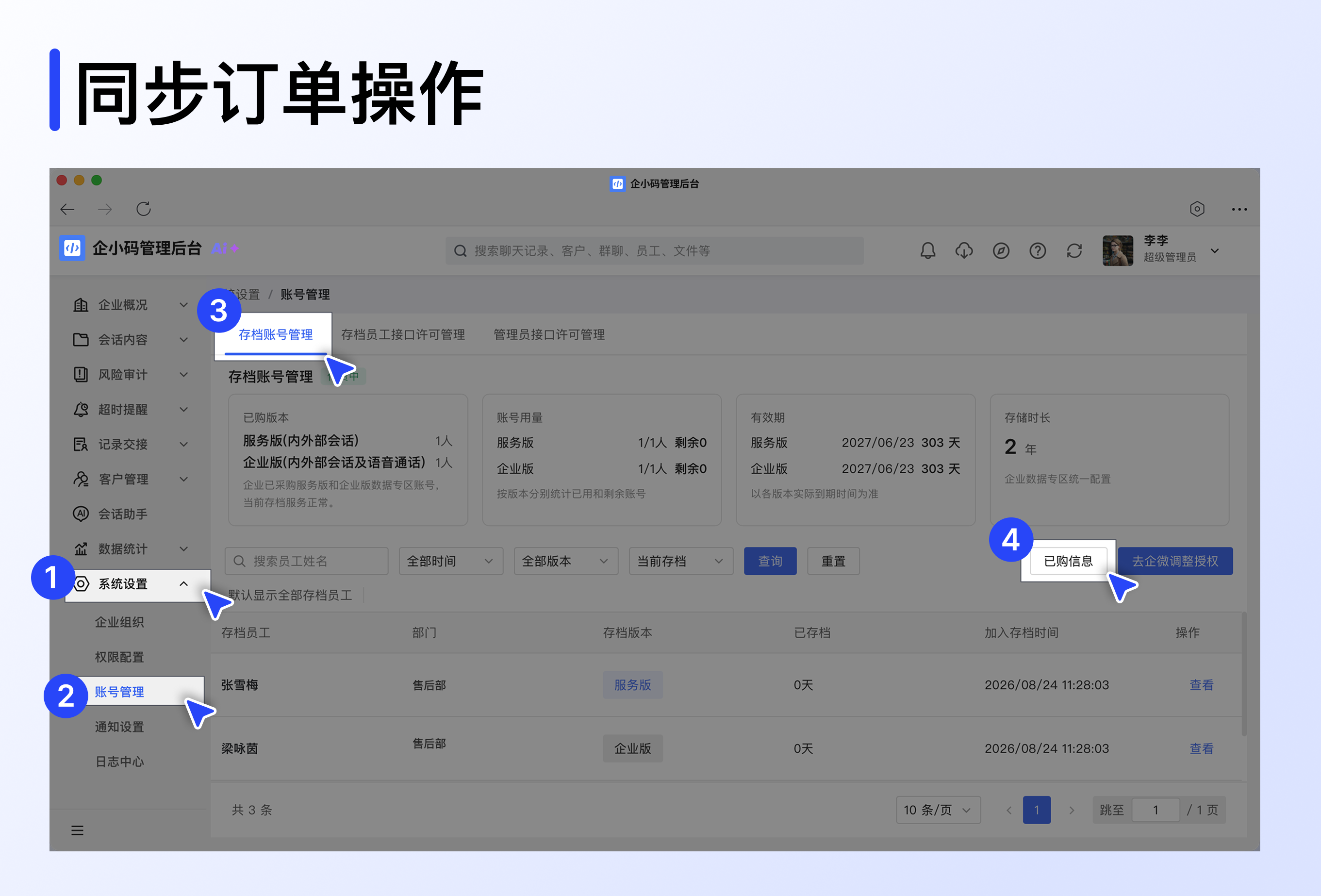1321x896 pixels.
Task: Open the user account dropdown arrow
Action: 1215,251
